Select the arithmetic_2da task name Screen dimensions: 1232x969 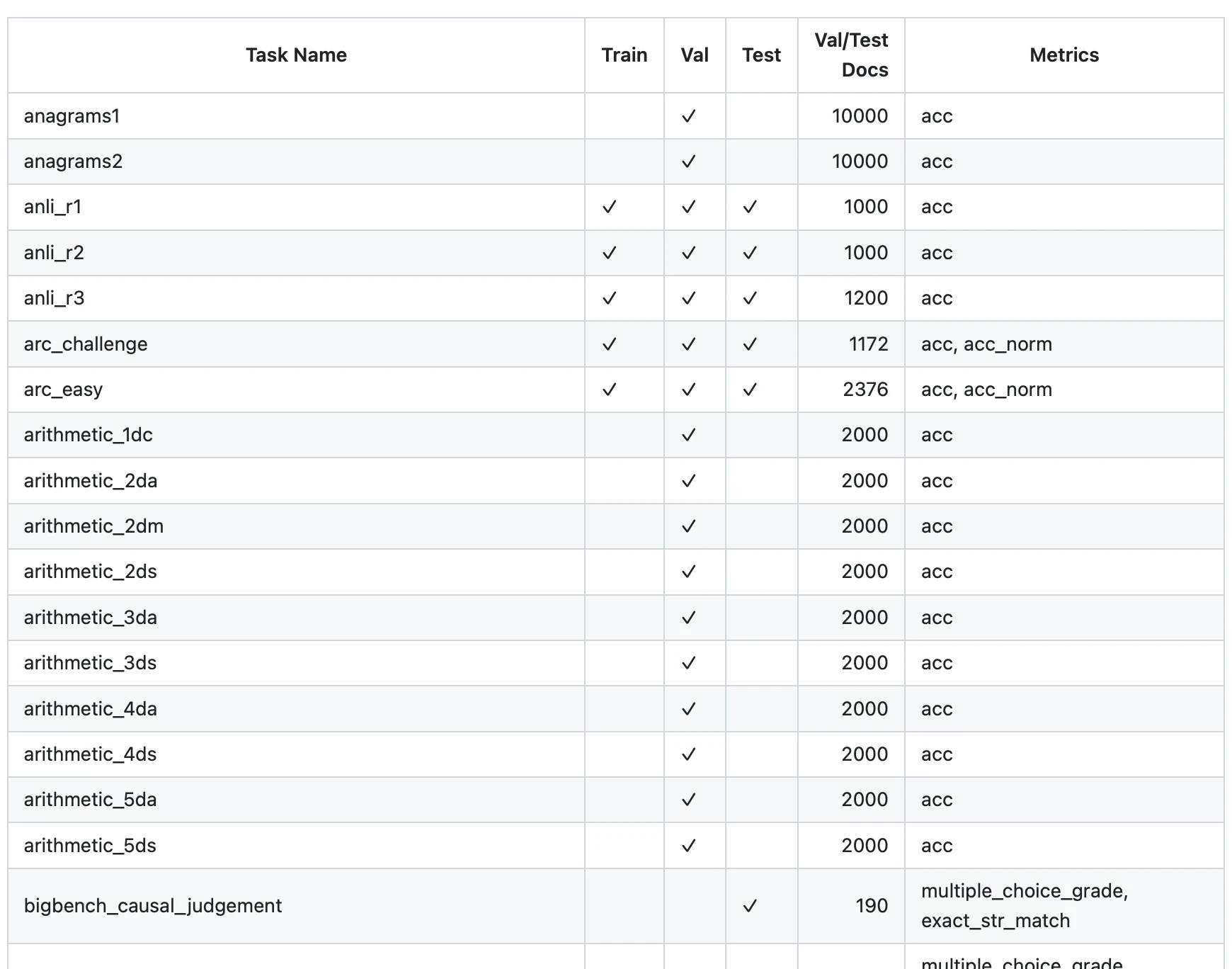pos(91,481)
